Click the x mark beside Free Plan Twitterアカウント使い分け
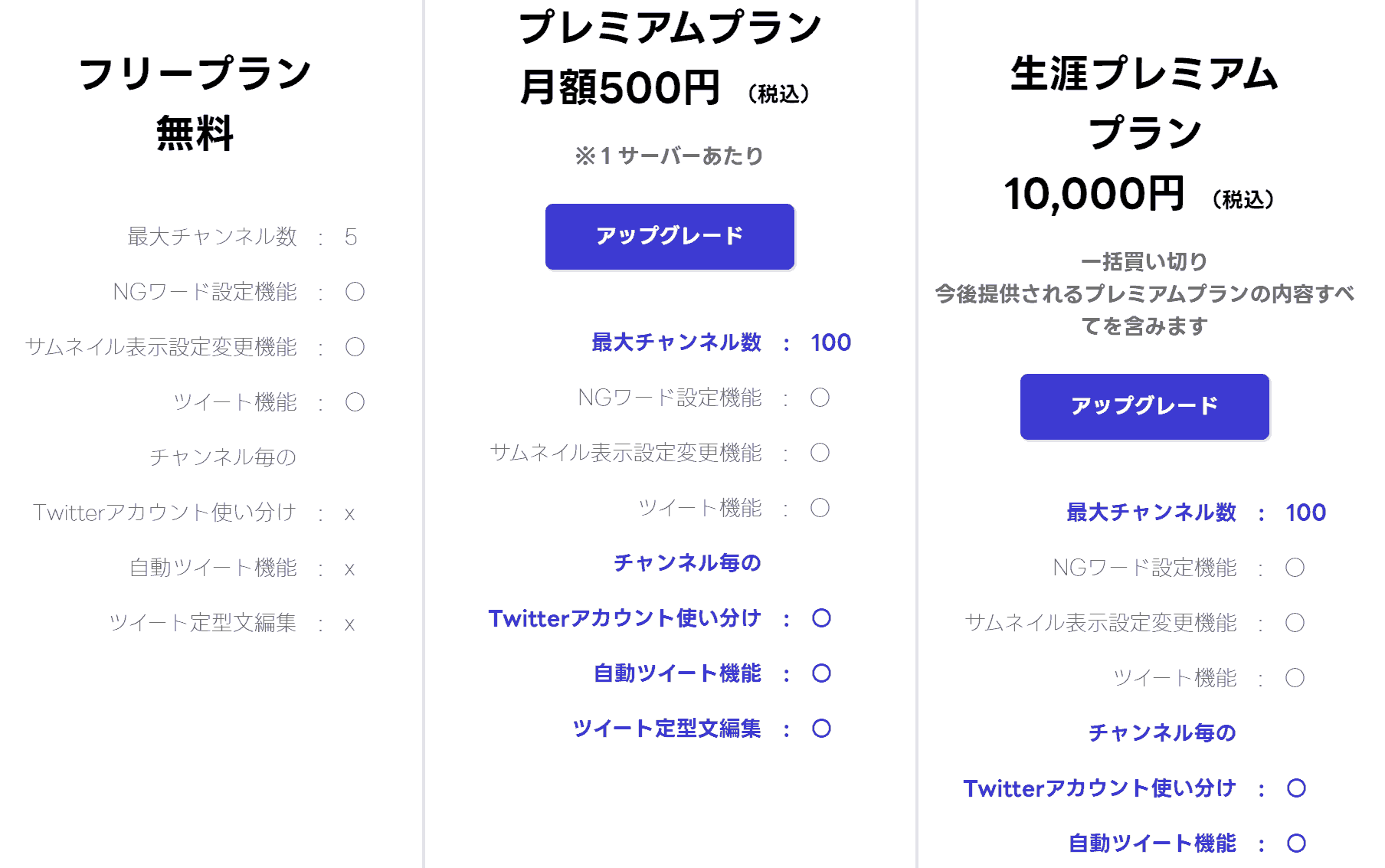Image resolution: width=1385 pixels, height=868 pixels. click(x=349, y=514)
